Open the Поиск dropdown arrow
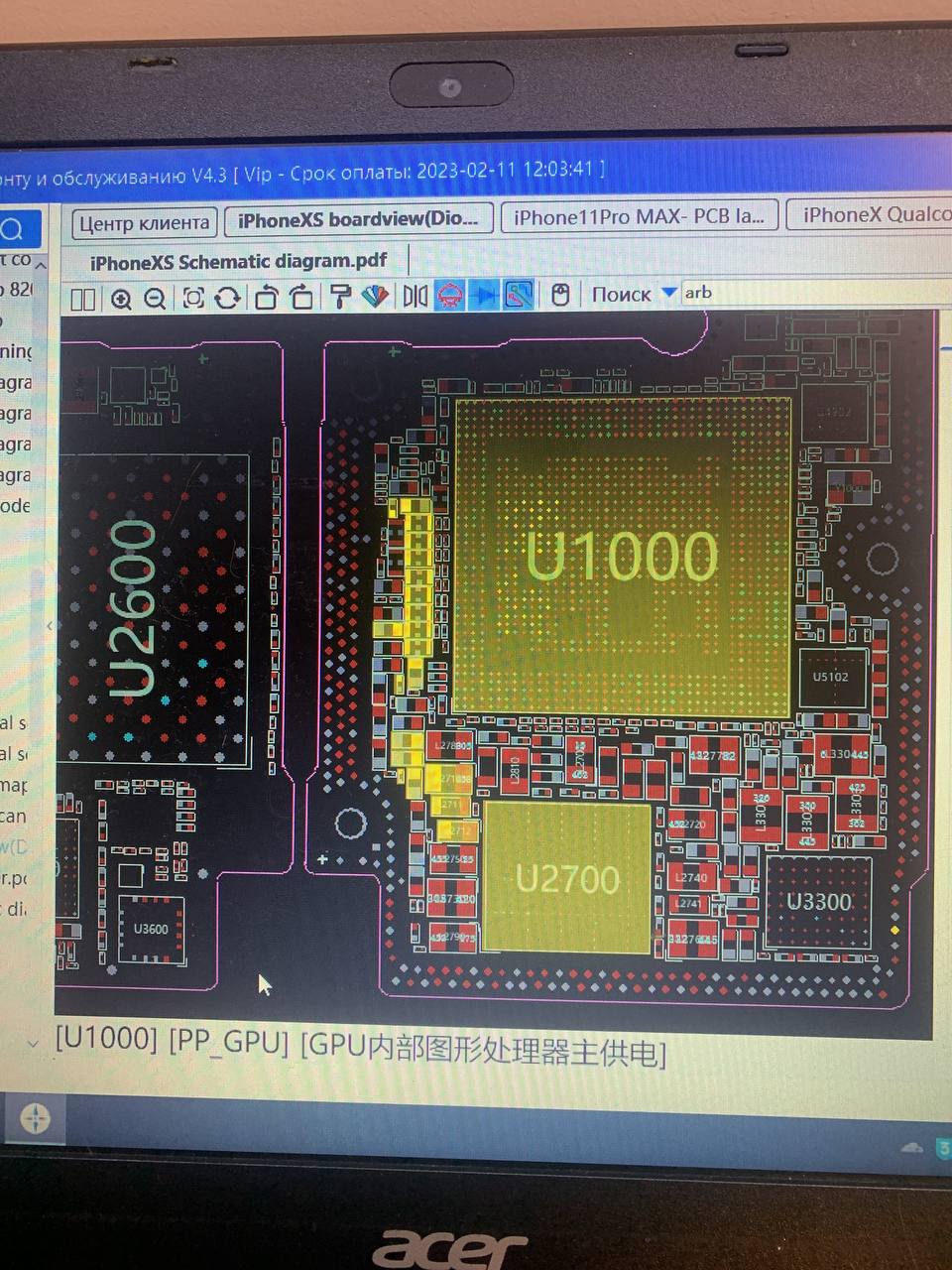The height and width of the screenshot is (1270, 952). point(668,293)
